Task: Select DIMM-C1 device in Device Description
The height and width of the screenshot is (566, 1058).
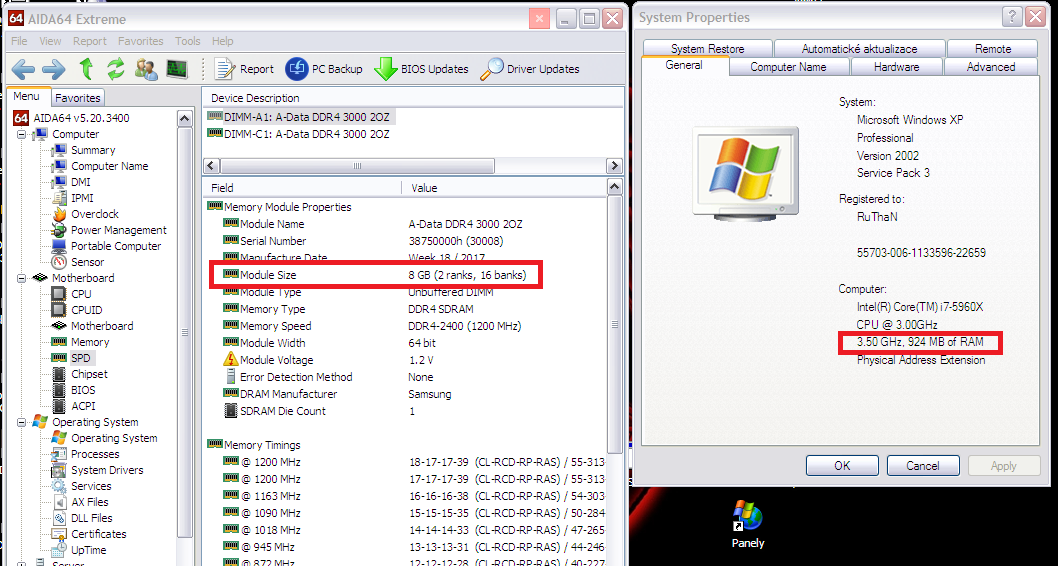Action: tap(299, 134)
